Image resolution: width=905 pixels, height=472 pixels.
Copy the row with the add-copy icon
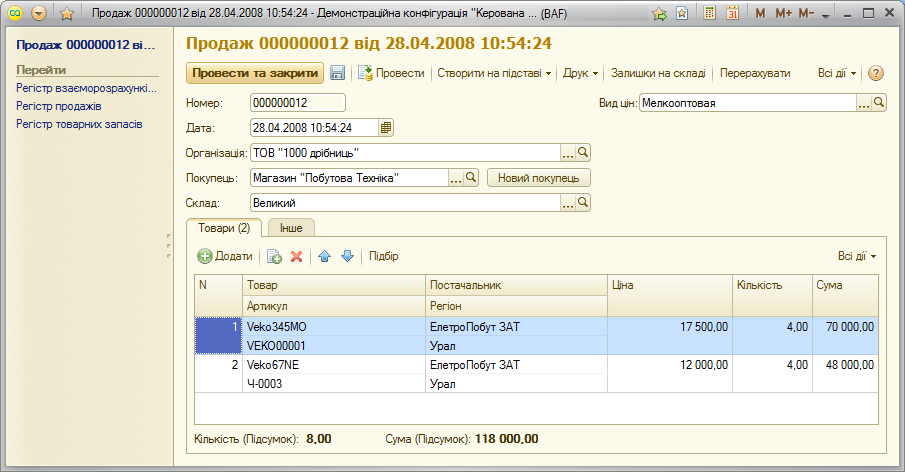(274, 256)
